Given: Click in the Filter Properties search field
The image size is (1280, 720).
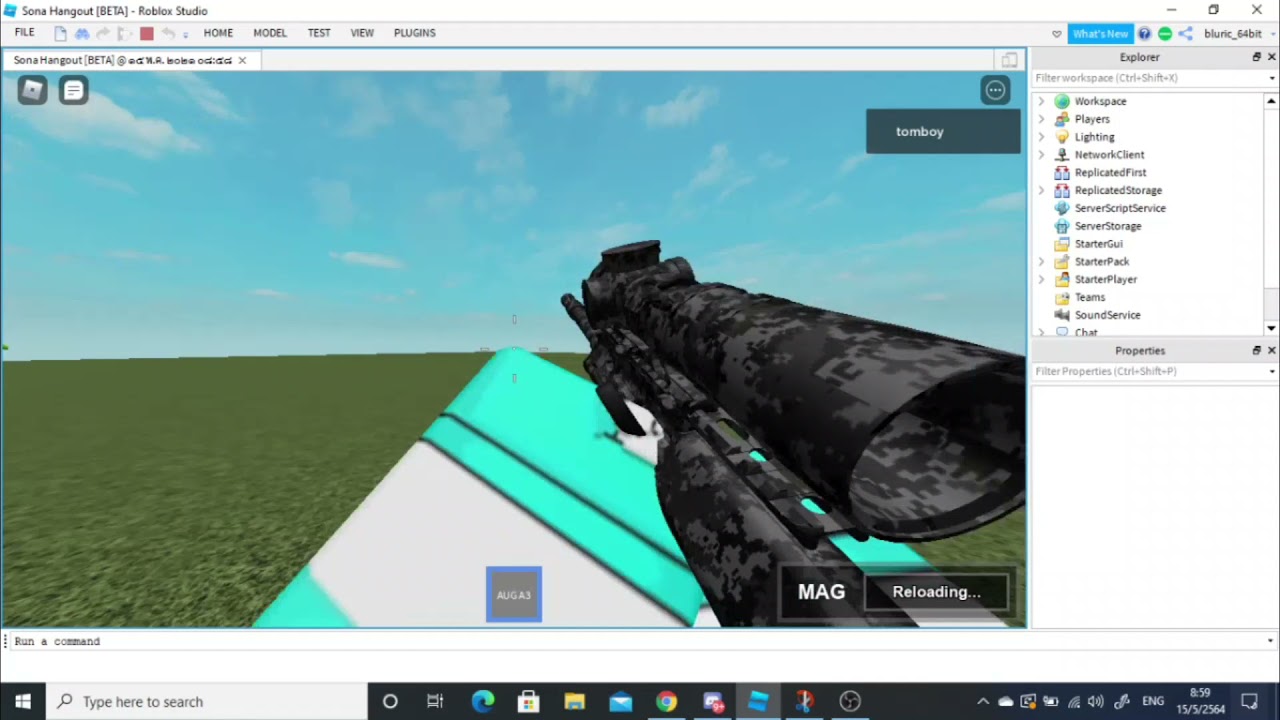Looking at the screenshot, I should (x=1148, y=371).
